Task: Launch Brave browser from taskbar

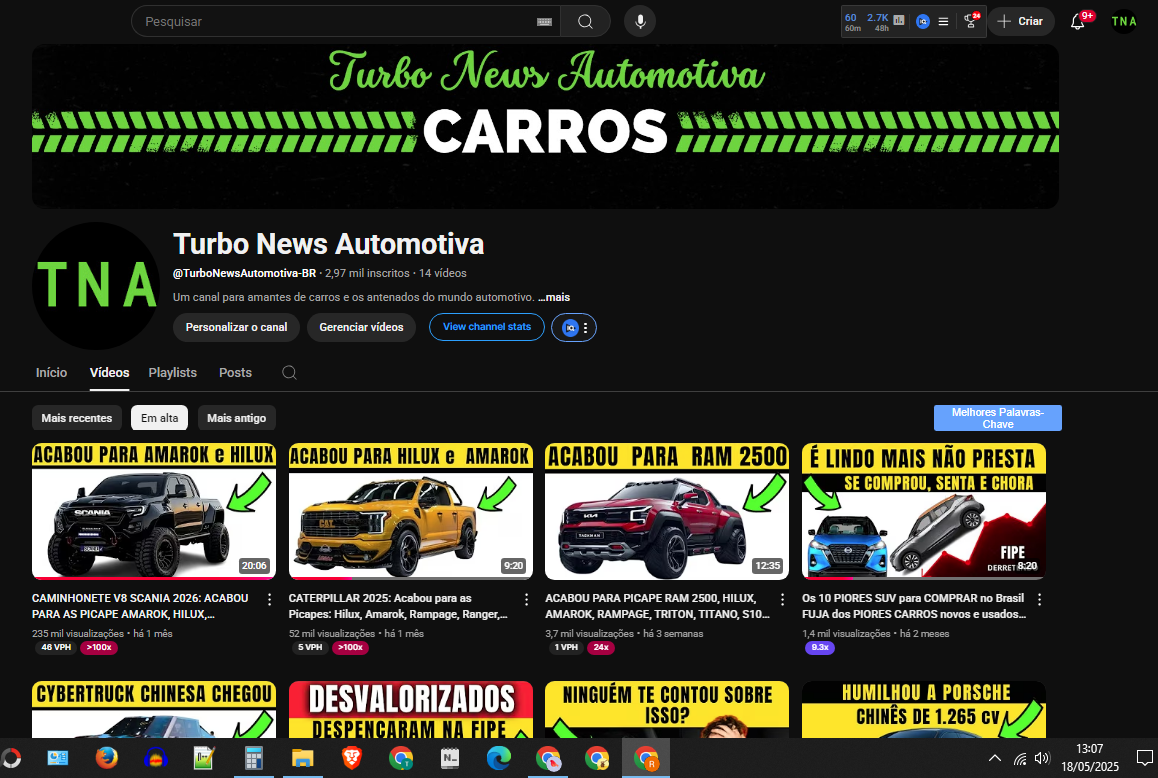Action: [352, 758]
